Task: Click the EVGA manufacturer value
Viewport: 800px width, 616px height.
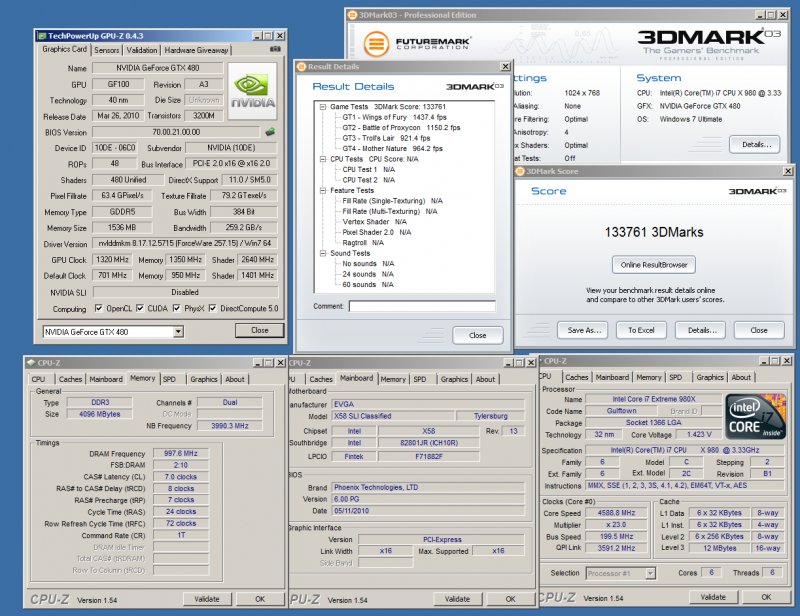Action: [428, 404]
